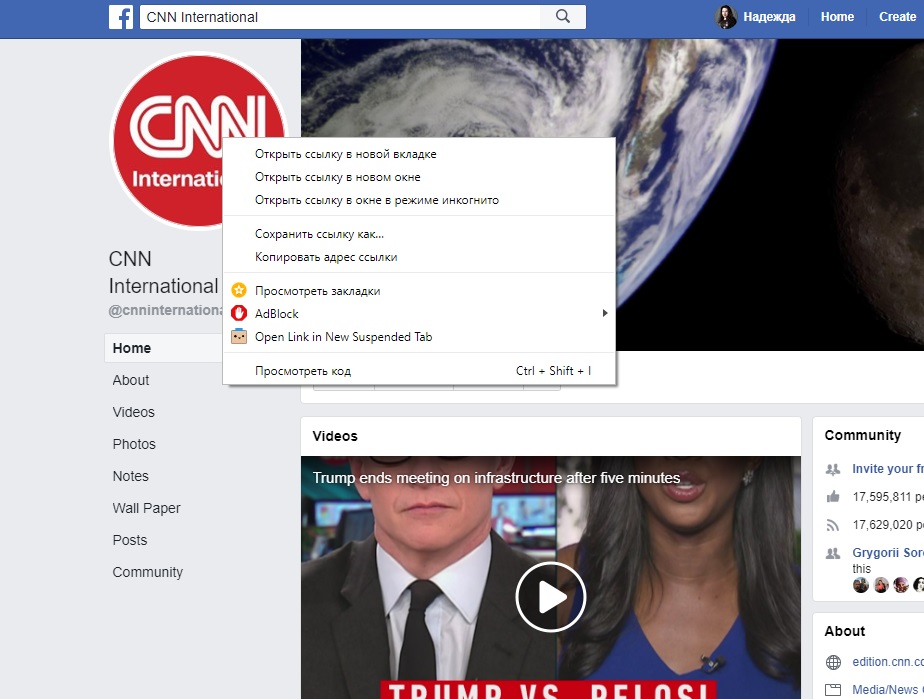Viewport: 924px width, 699px height.
Task: Open the Photos sidebar tab
Action: point(134,444)
